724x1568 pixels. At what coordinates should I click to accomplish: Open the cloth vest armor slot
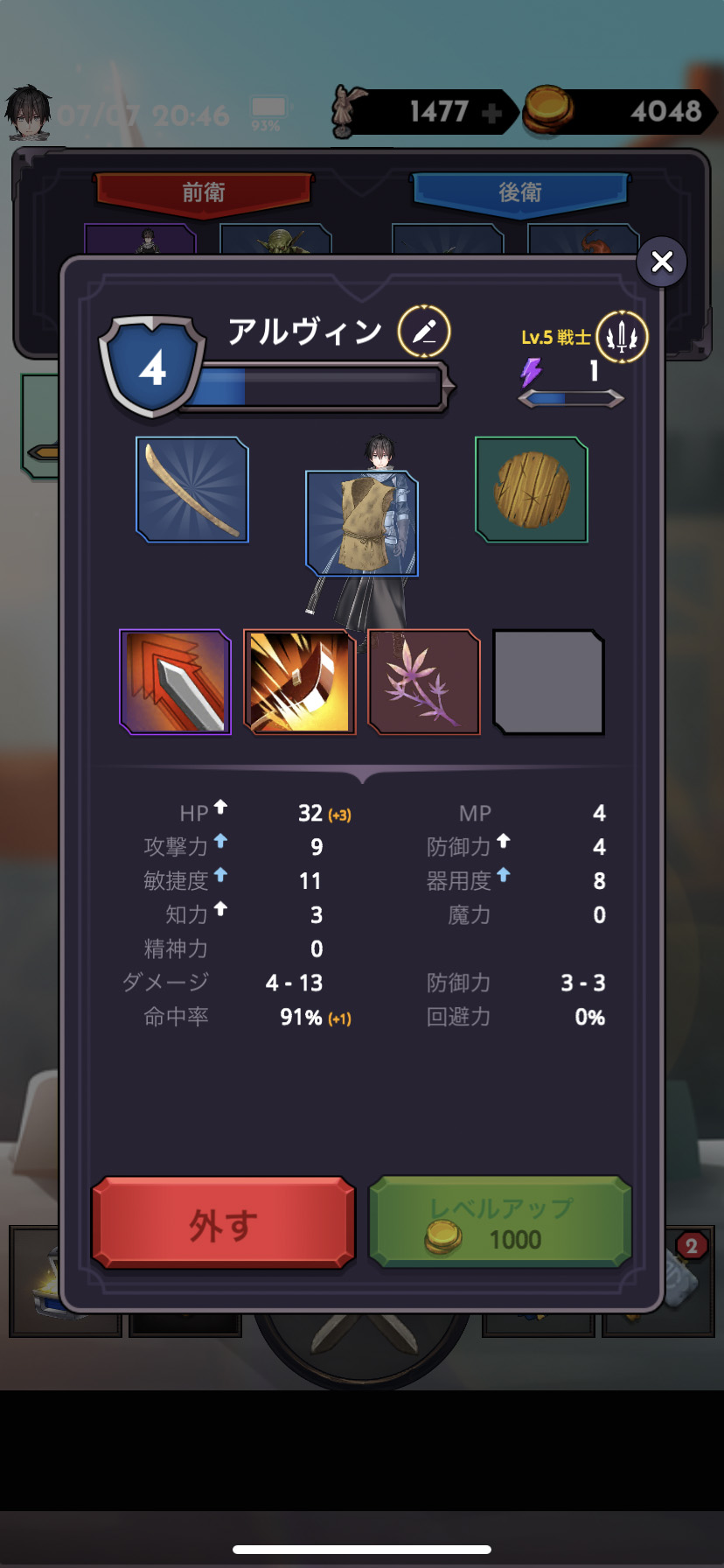362,523
